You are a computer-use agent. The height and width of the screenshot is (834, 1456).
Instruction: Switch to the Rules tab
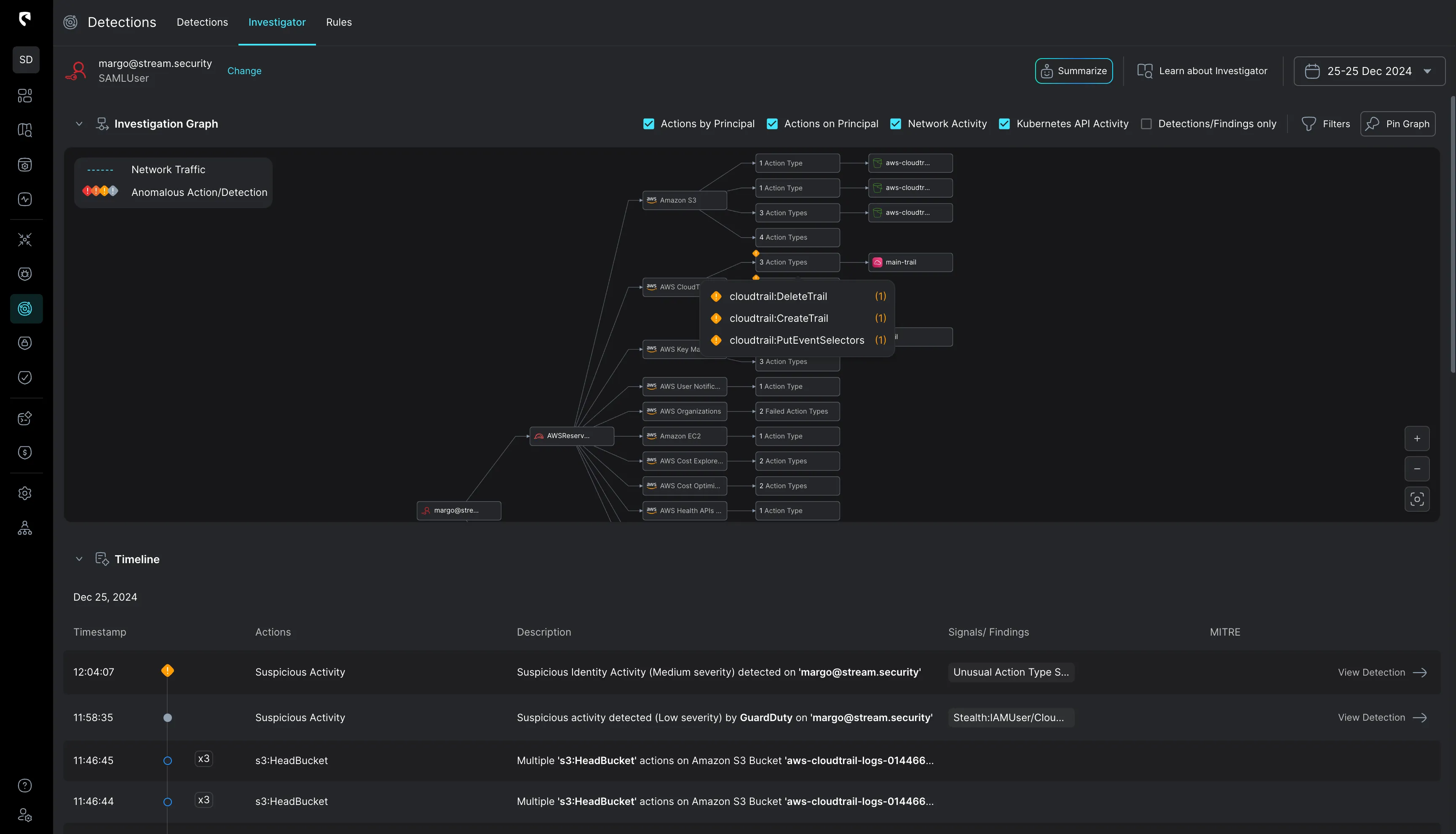[x=339, y=22]
